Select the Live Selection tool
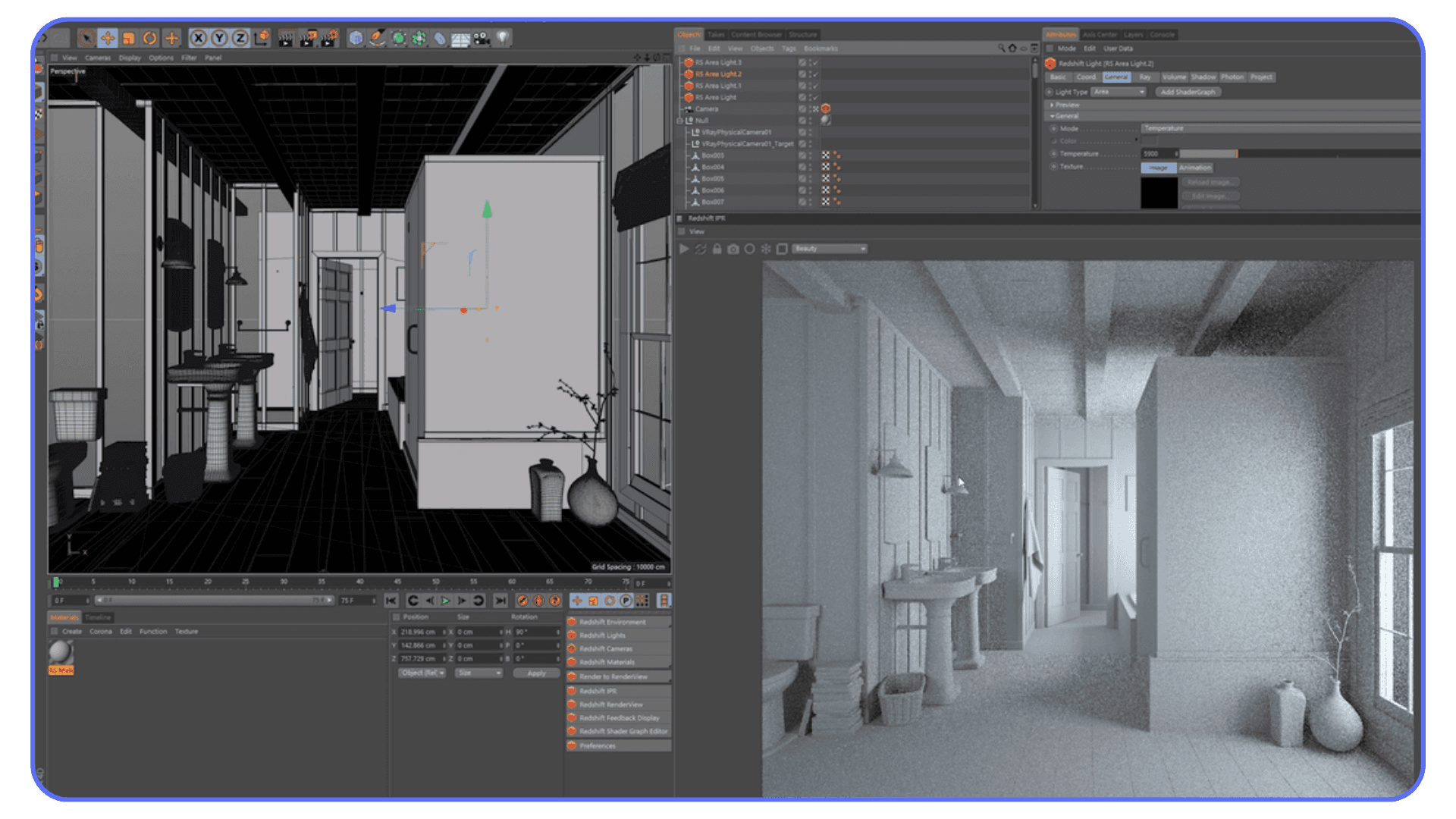Viewport: 1456px width, 819px height. [x=87, y=38]
